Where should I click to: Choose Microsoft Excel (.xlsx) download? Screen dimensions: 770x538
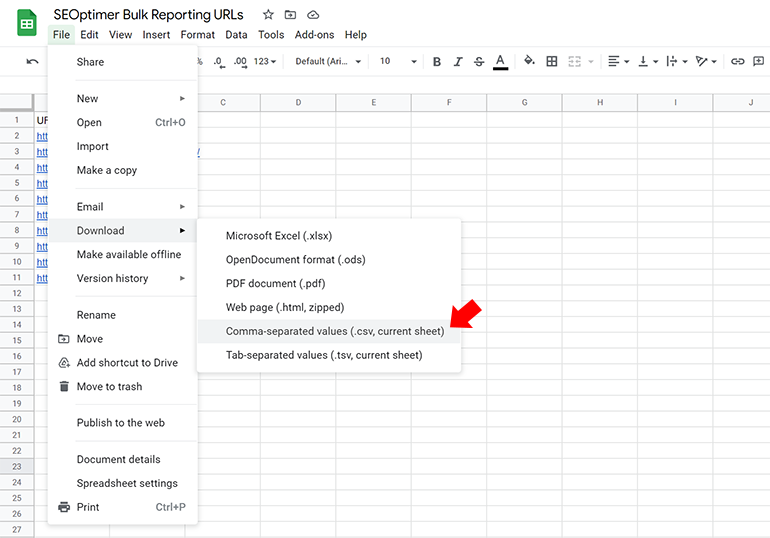(278, 236)
